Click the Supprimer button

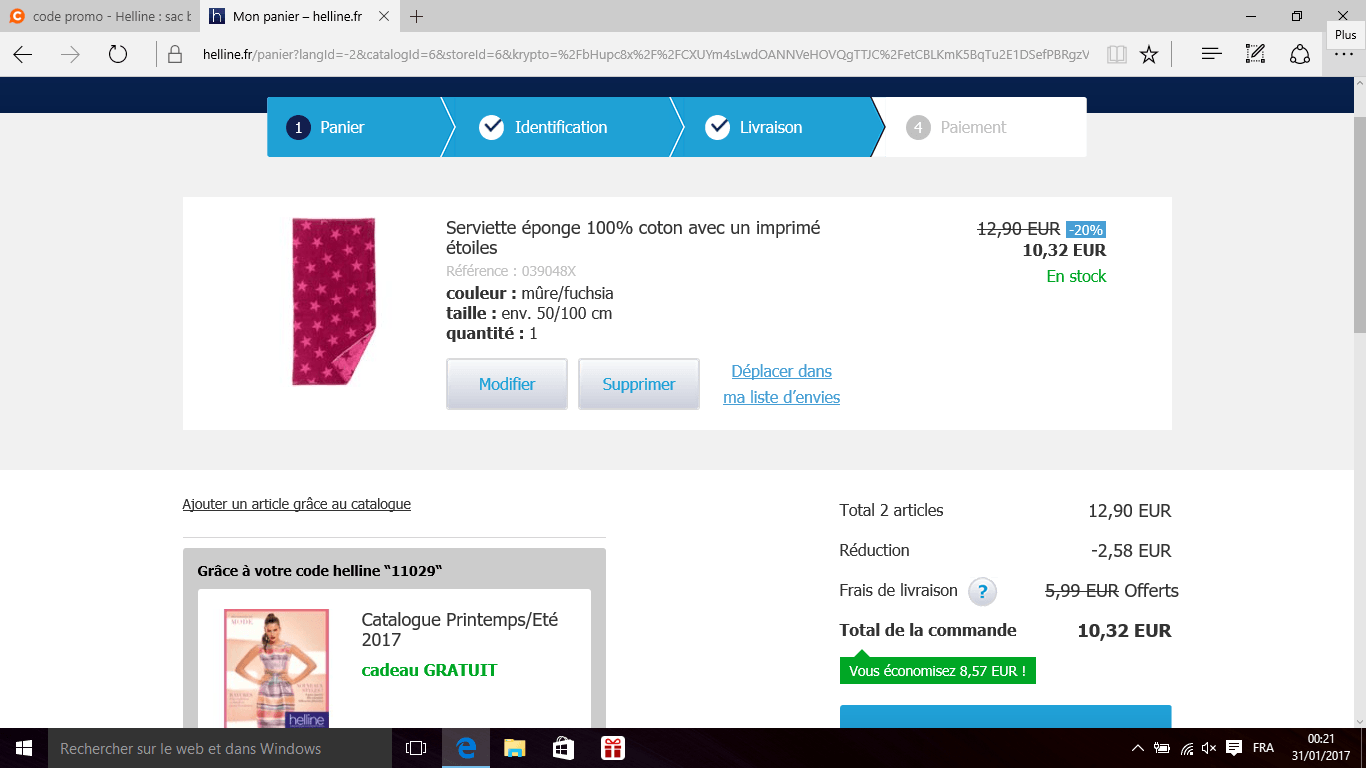pos(639,384)
